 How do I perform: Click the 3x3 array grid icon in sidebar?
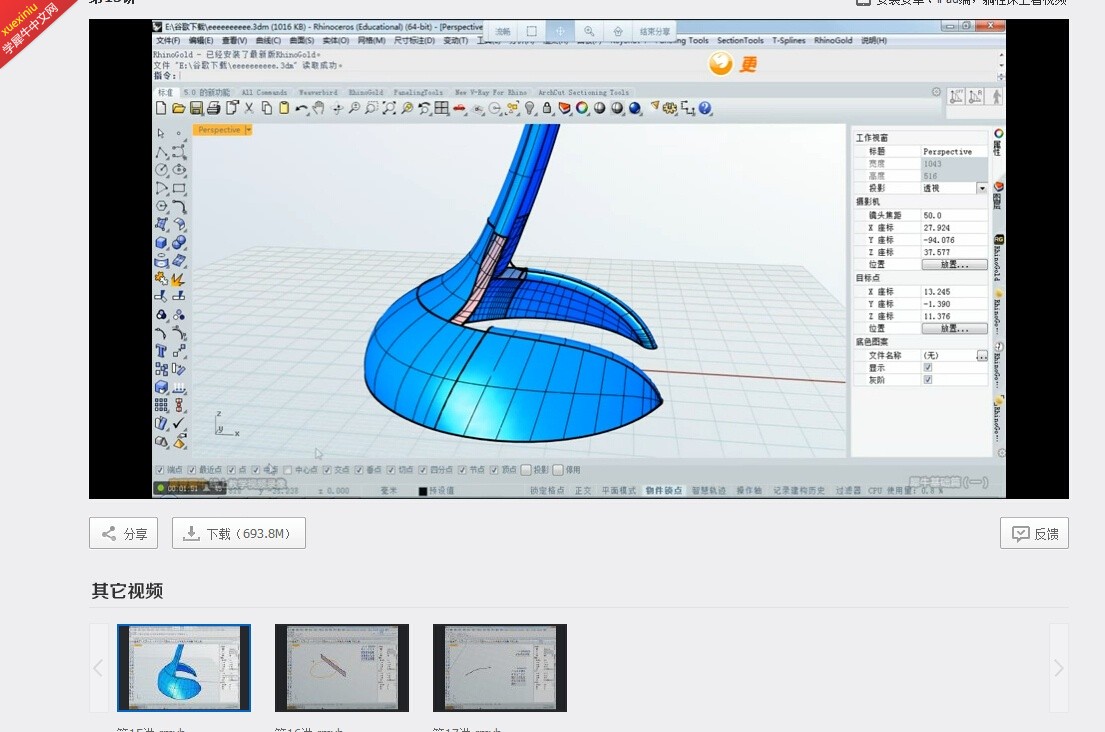[161, 404]
